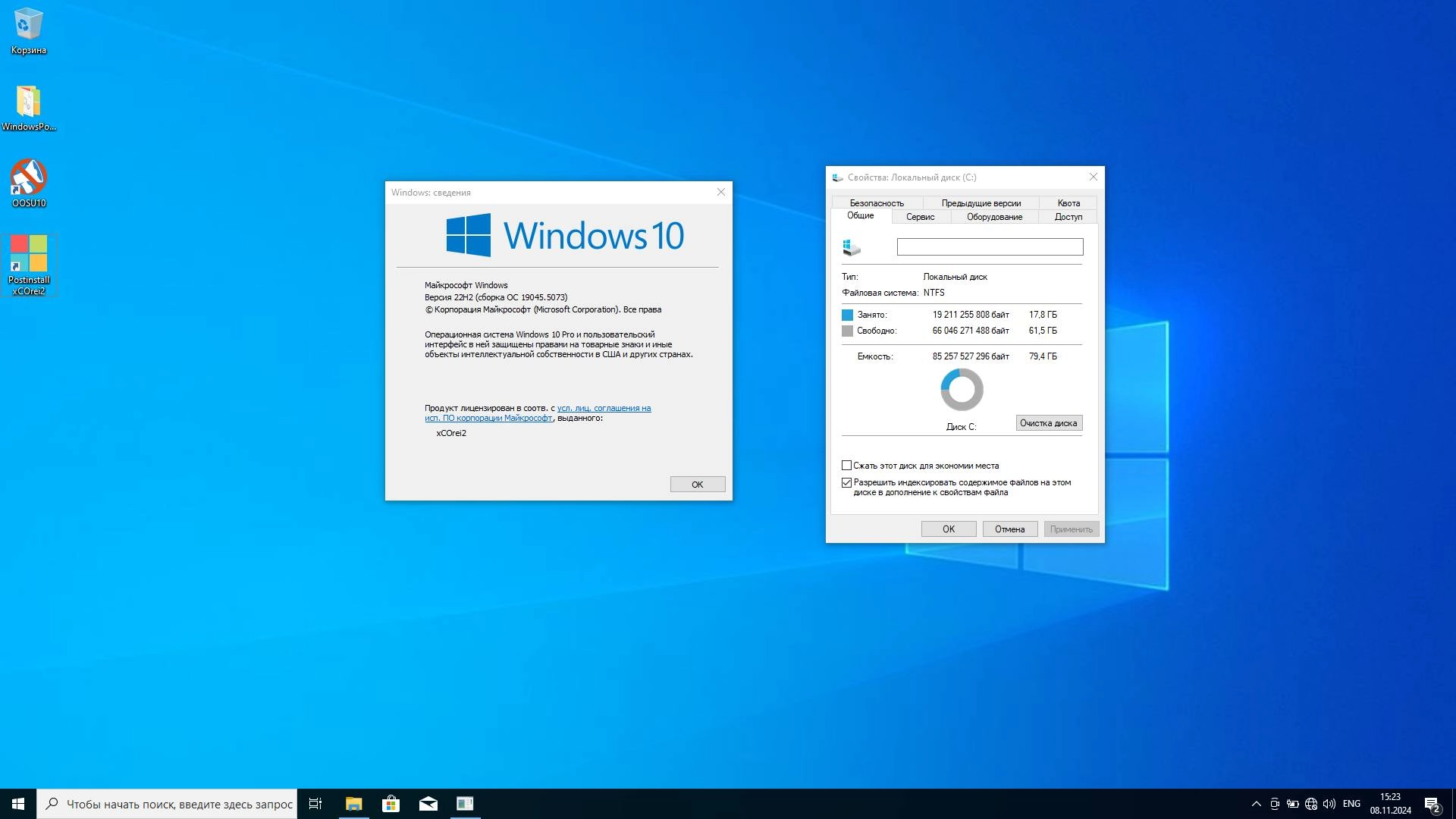This screenshot has width=1456, height=819.
Task: Click the '85 257 527 296 байт' capacity
Action: 971,356
